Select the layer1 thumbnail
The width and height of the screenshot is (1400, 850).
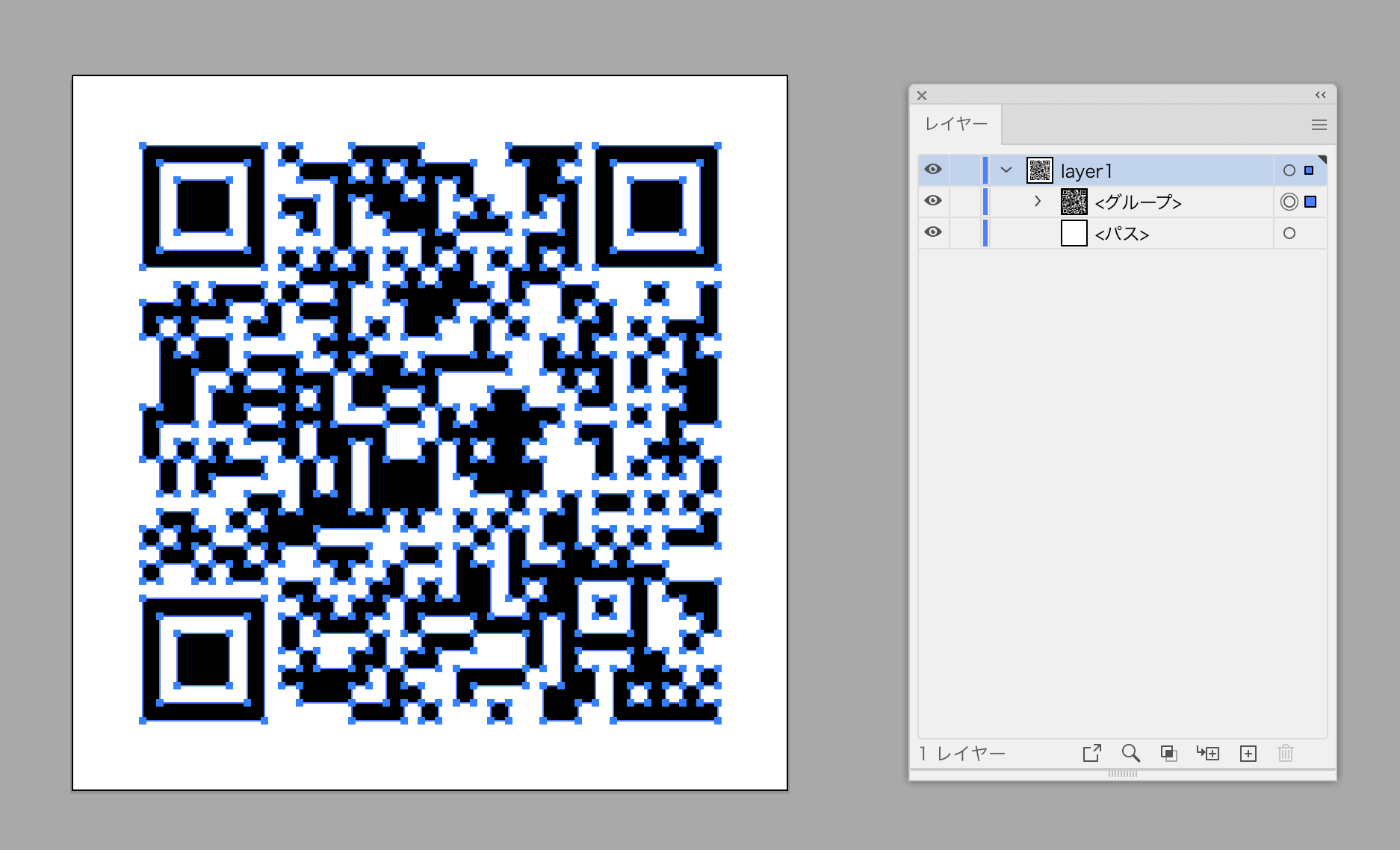[x=1040, y=170]
